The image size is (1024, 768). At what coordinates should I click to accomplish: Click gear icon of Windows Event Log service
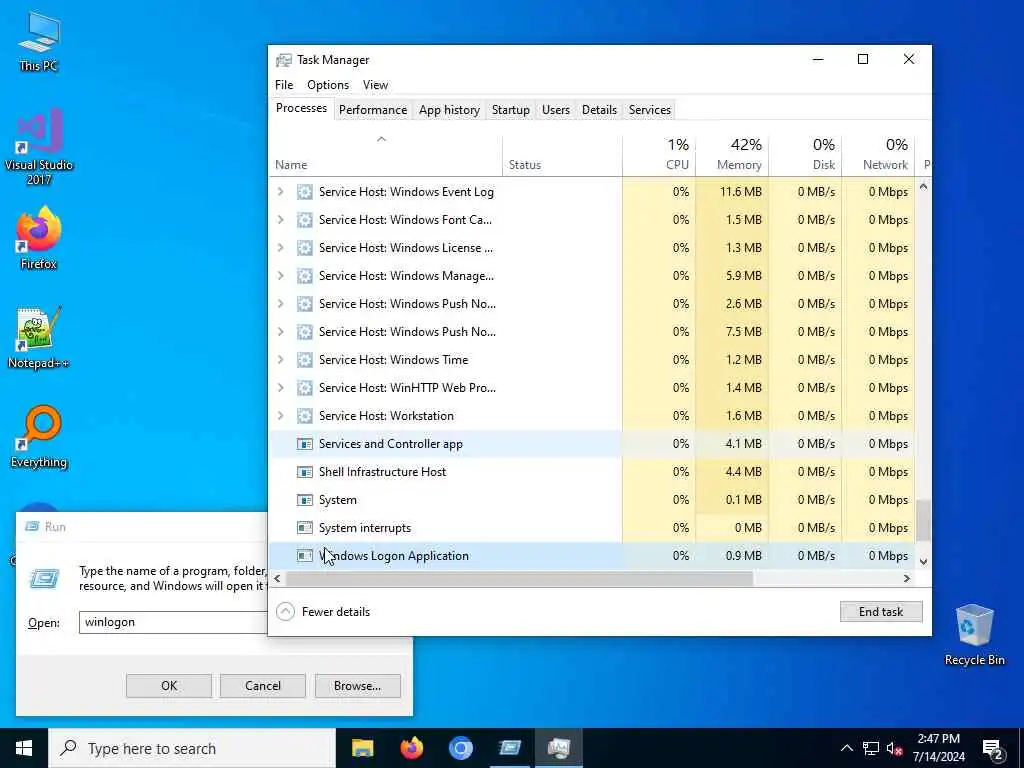(x=304, y=192)
